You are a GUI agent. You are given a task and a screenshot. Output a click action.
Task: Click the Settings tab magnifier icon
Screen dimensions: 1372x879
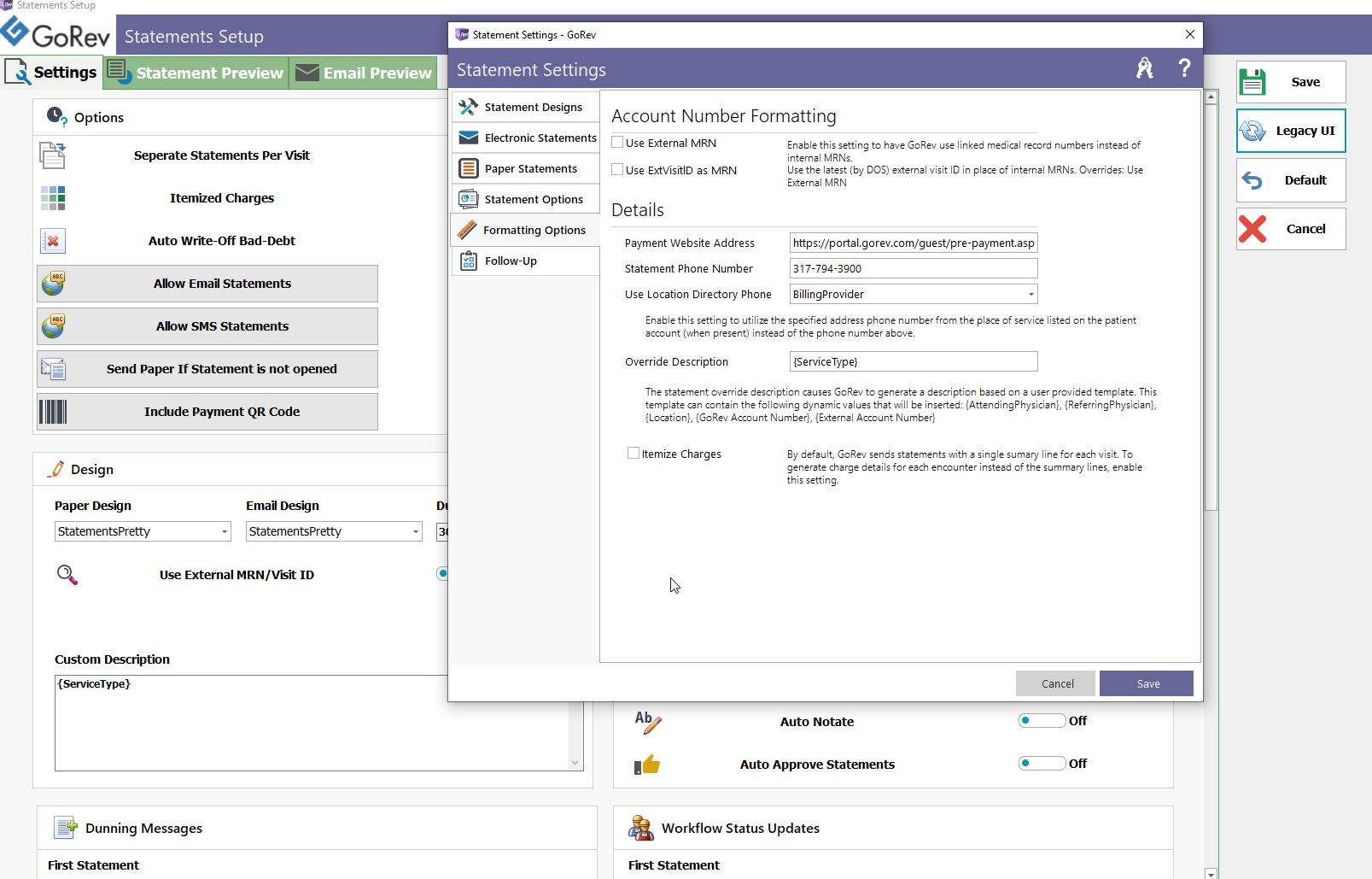[17, 72]
